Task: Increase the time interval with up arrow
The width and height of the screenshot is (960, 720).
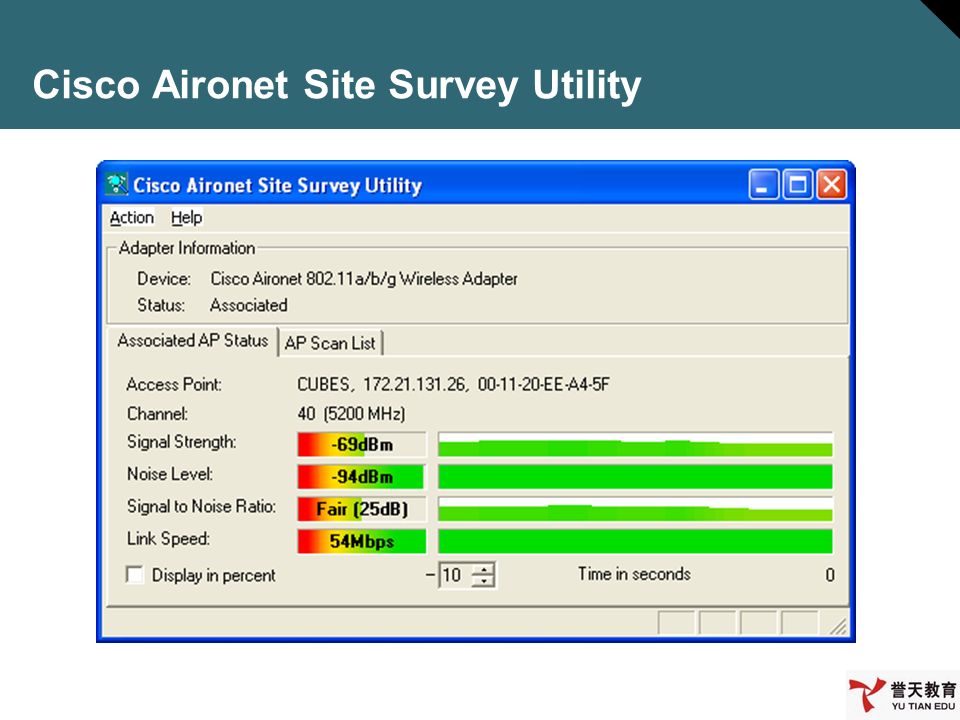Action: click(484, 569)
